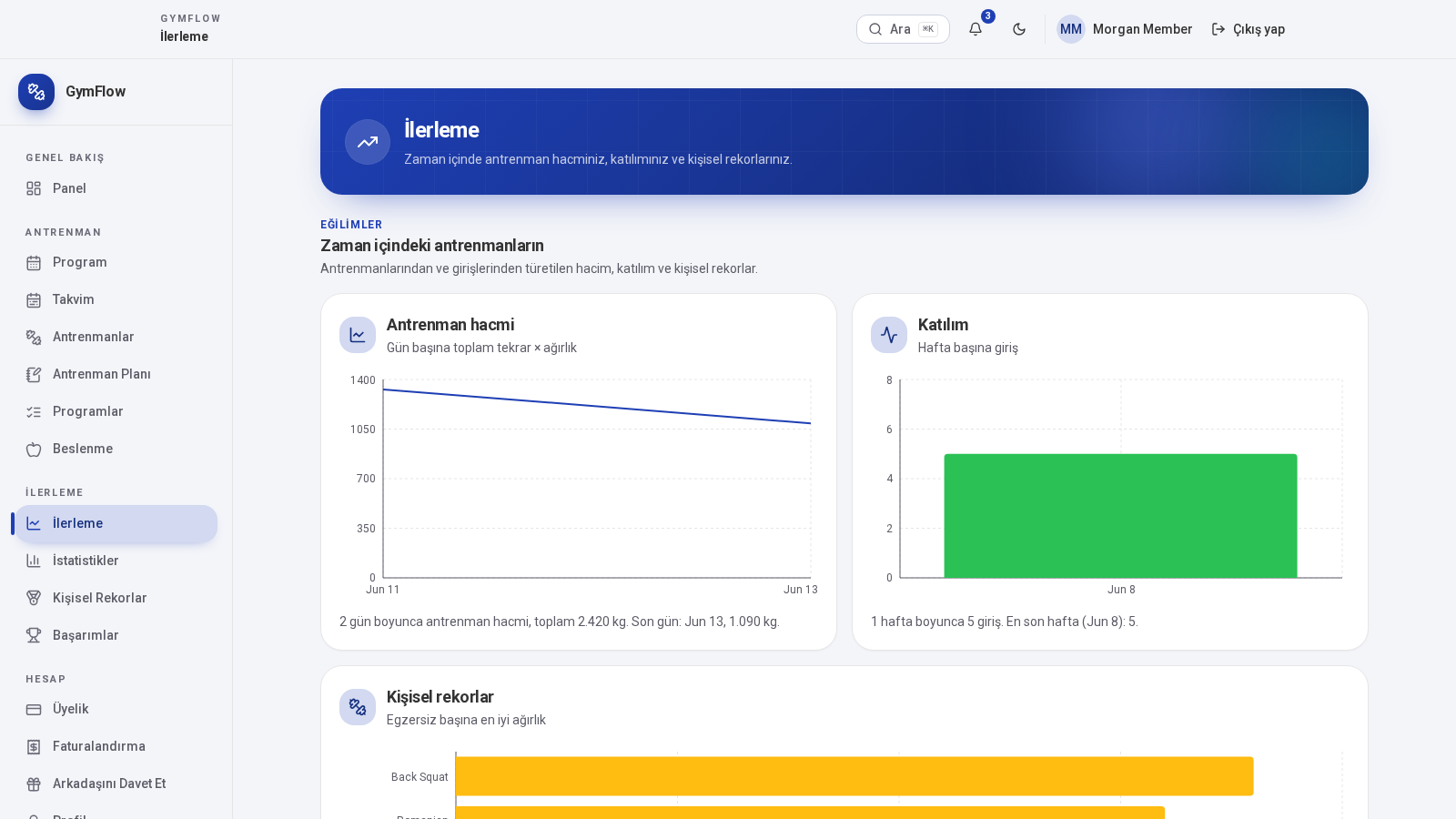Image resolution: width=1456 pixels, height=819 pixels.
Task: Click the blue training volume line
Action: coord(597,407)
